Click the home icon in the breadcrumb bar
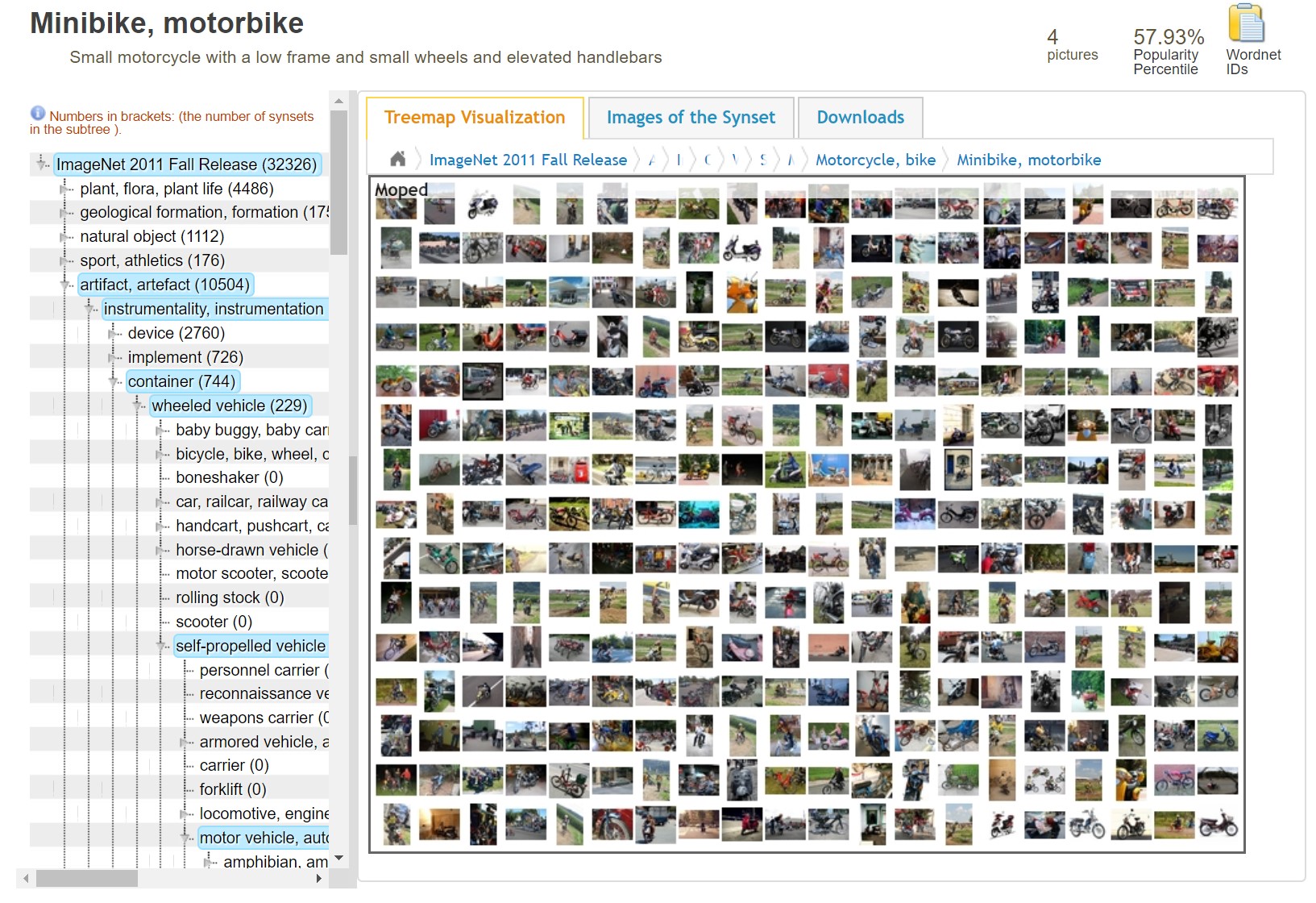The image size is (1316, 903). click(x=396, y=159)
